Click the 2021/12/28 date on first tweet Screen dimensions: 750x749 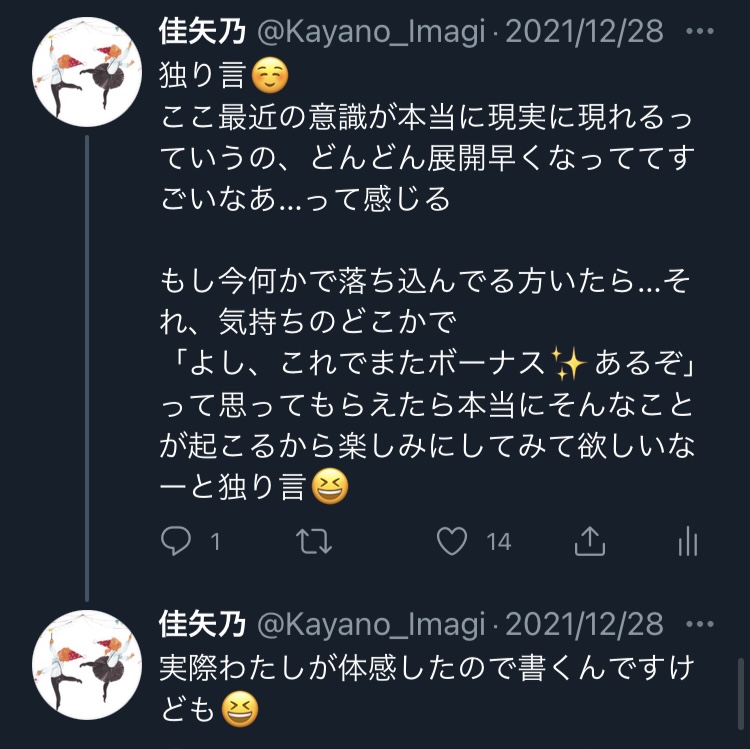584,31
